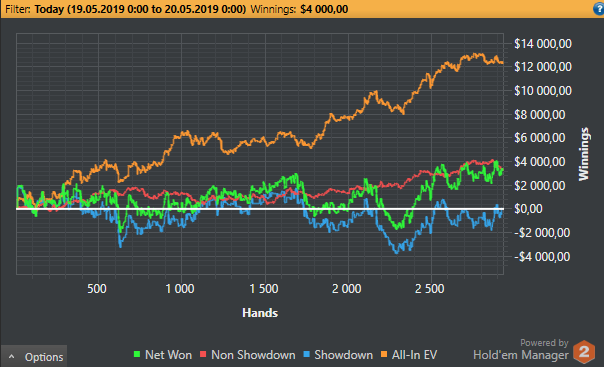Click the $2 000,00 axis label
The image size is (604, 367).
click(540, 186)
